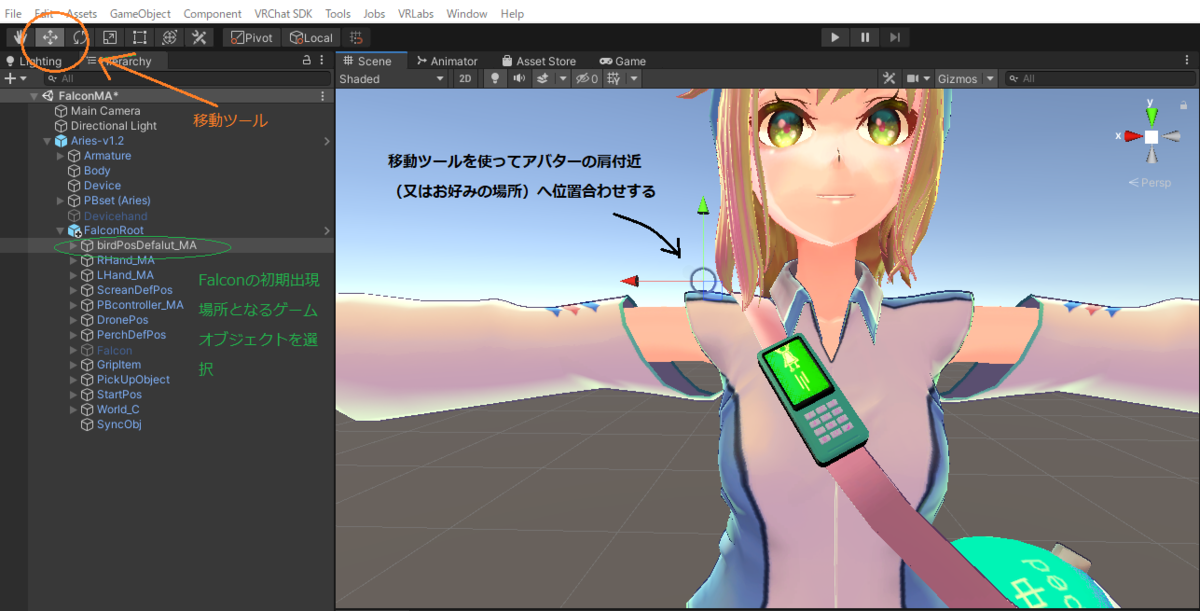
Task: Select Directional Light object
Action: 113,126
